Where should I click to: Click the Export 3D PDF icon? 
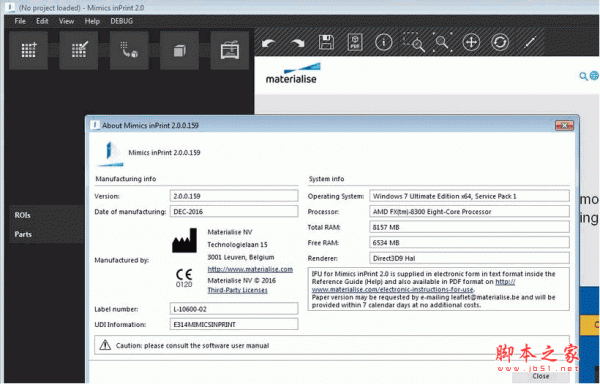coord(355,42)
